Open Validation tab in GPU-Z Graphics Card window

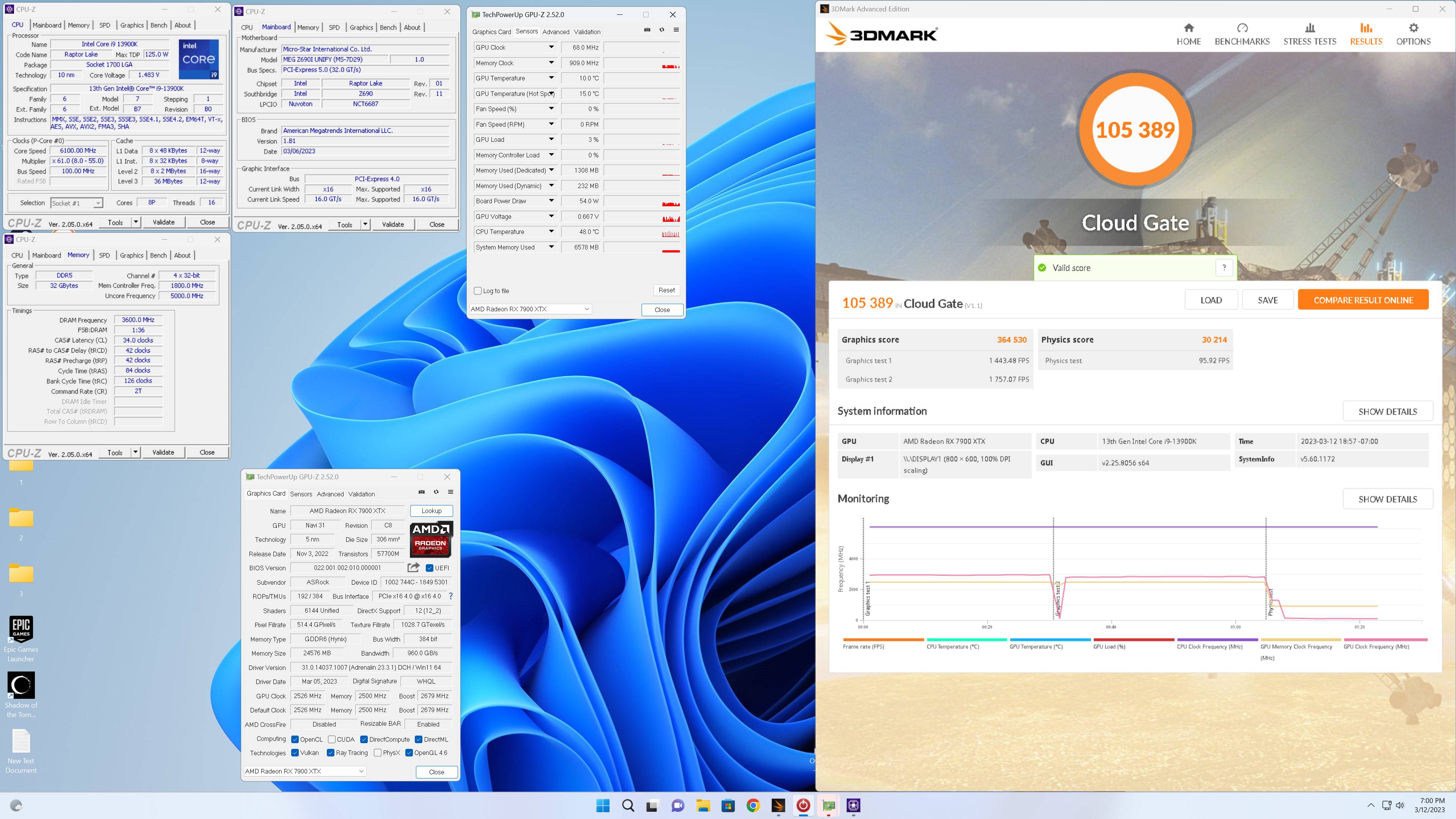(361, 494)
